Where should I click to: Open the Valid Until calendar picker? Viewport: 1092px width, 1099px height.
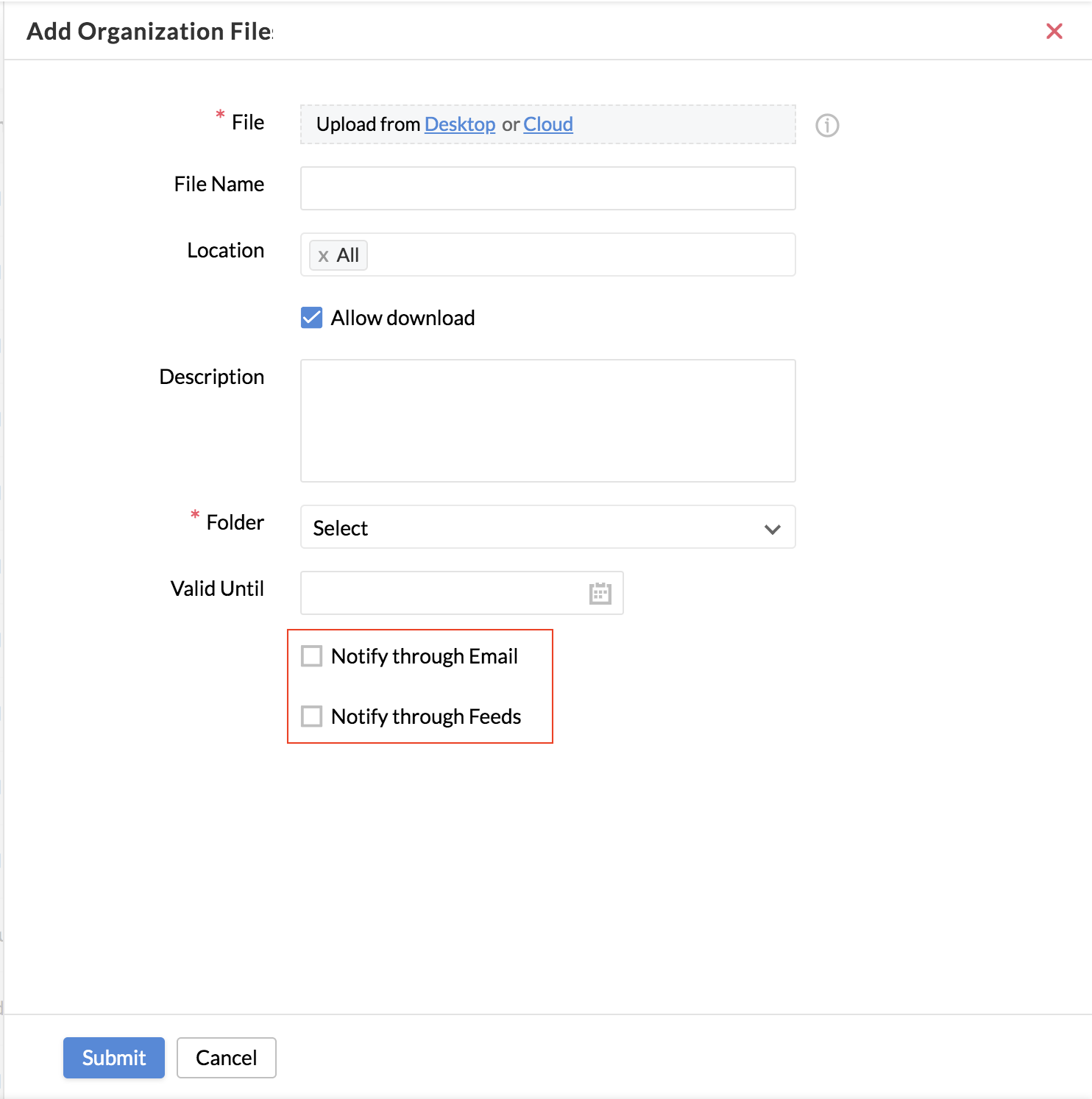(600, 593)
